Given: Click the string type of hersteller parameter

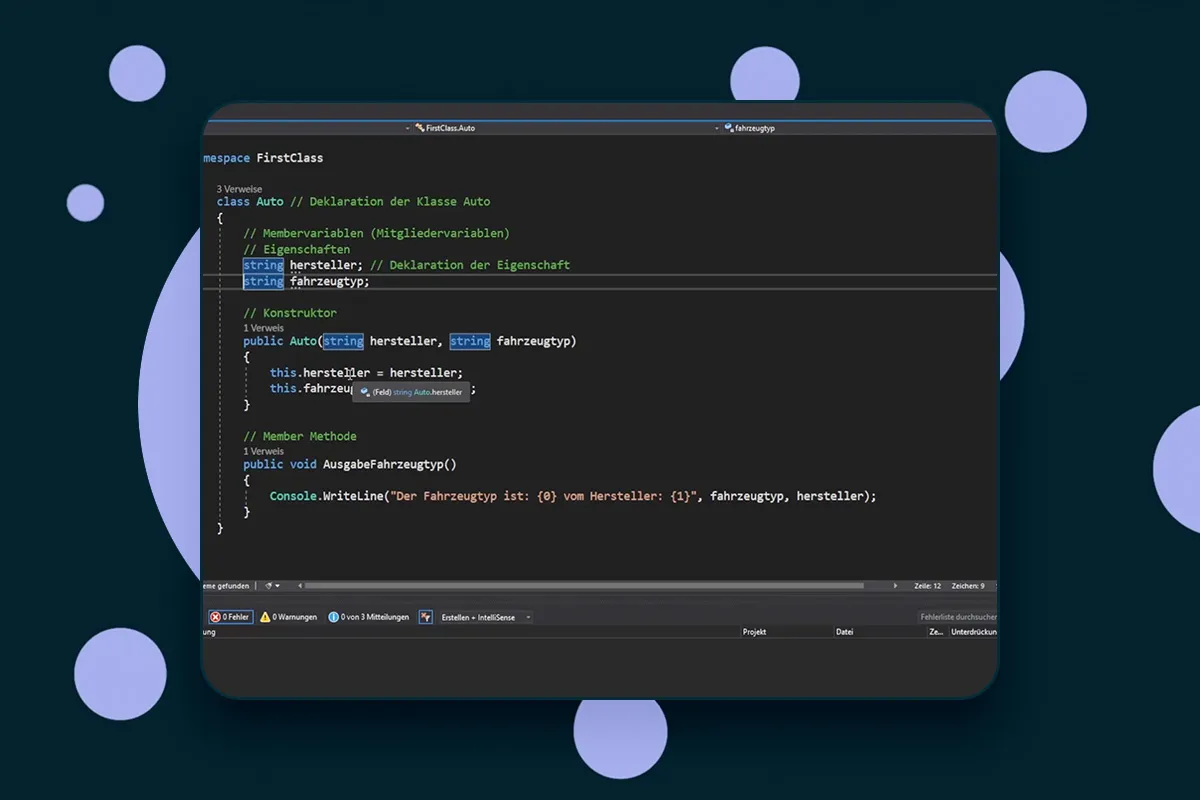Looking at the screenshot, I should (x=343, y=341).
